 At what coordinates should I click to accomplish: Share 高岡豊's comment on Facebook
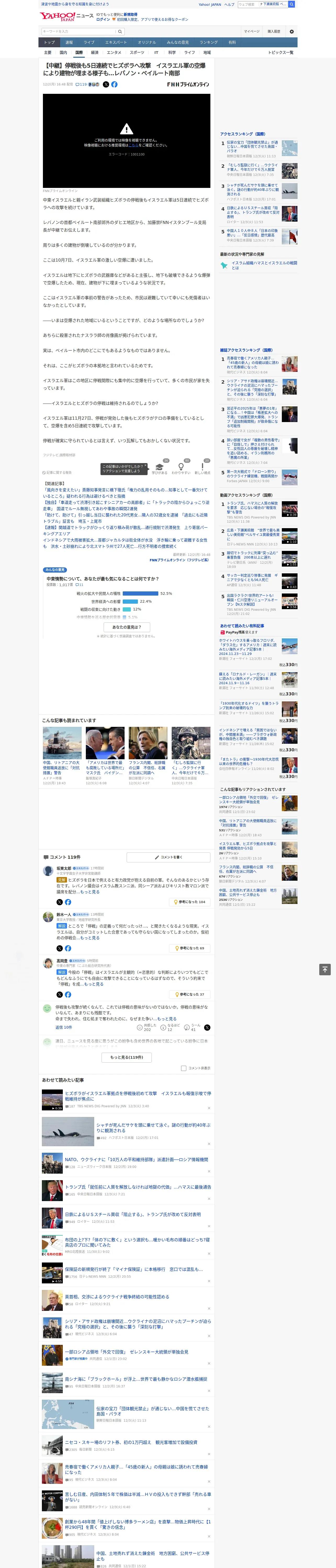tap(68, 995)
